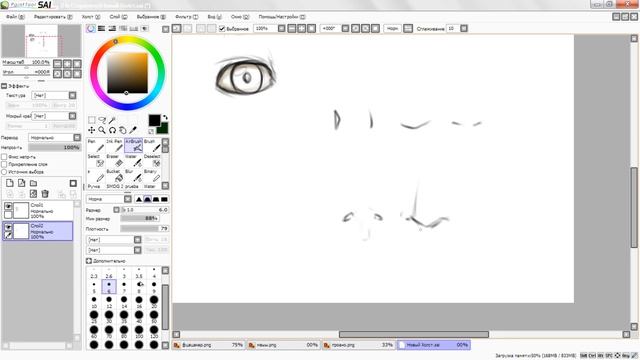Choose the rectangular selection tool
Image resolution: width=640 pixels, height=360 pixels.
coord(91,120)
